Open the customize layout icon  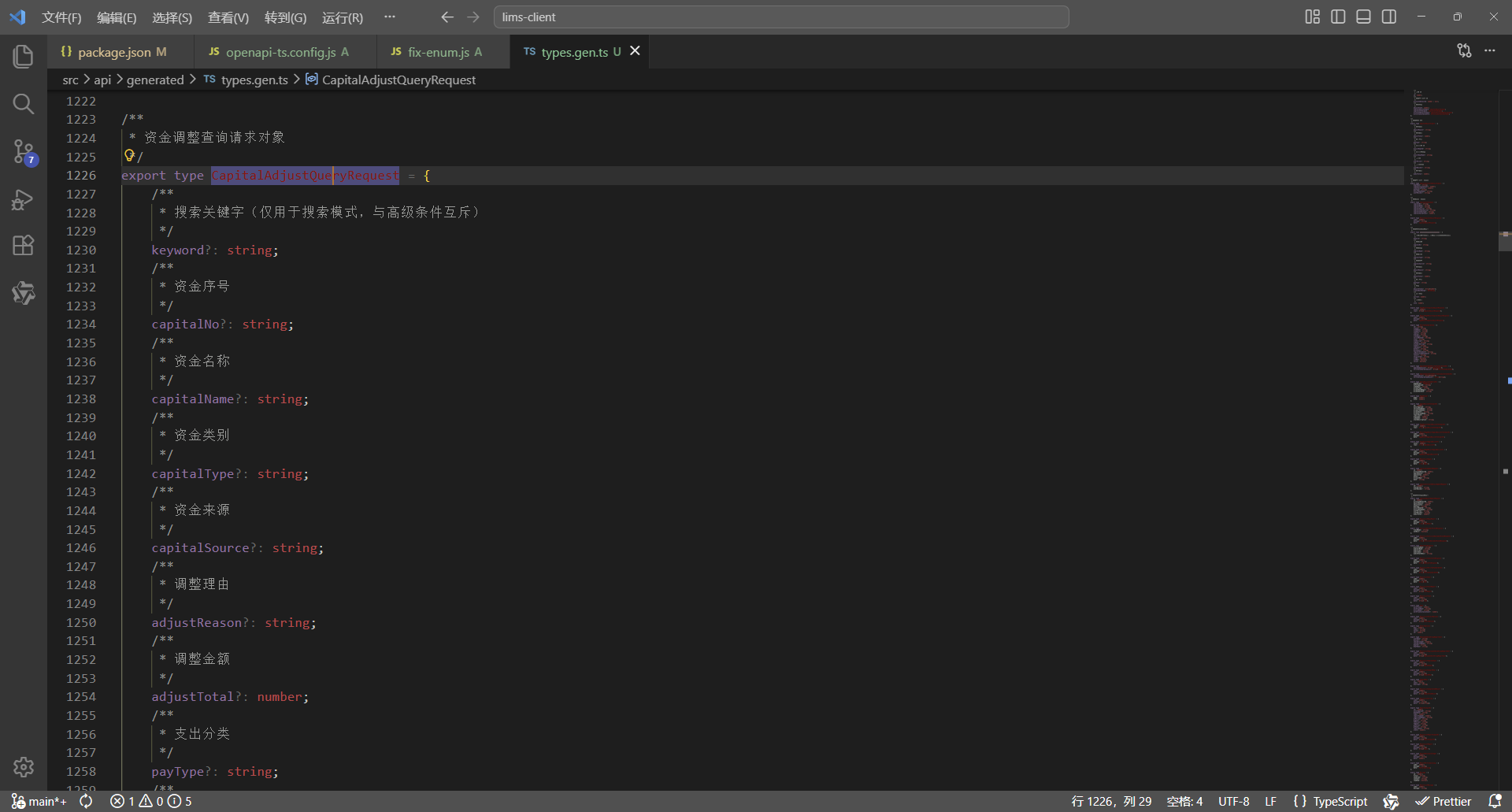(1313, 17)
